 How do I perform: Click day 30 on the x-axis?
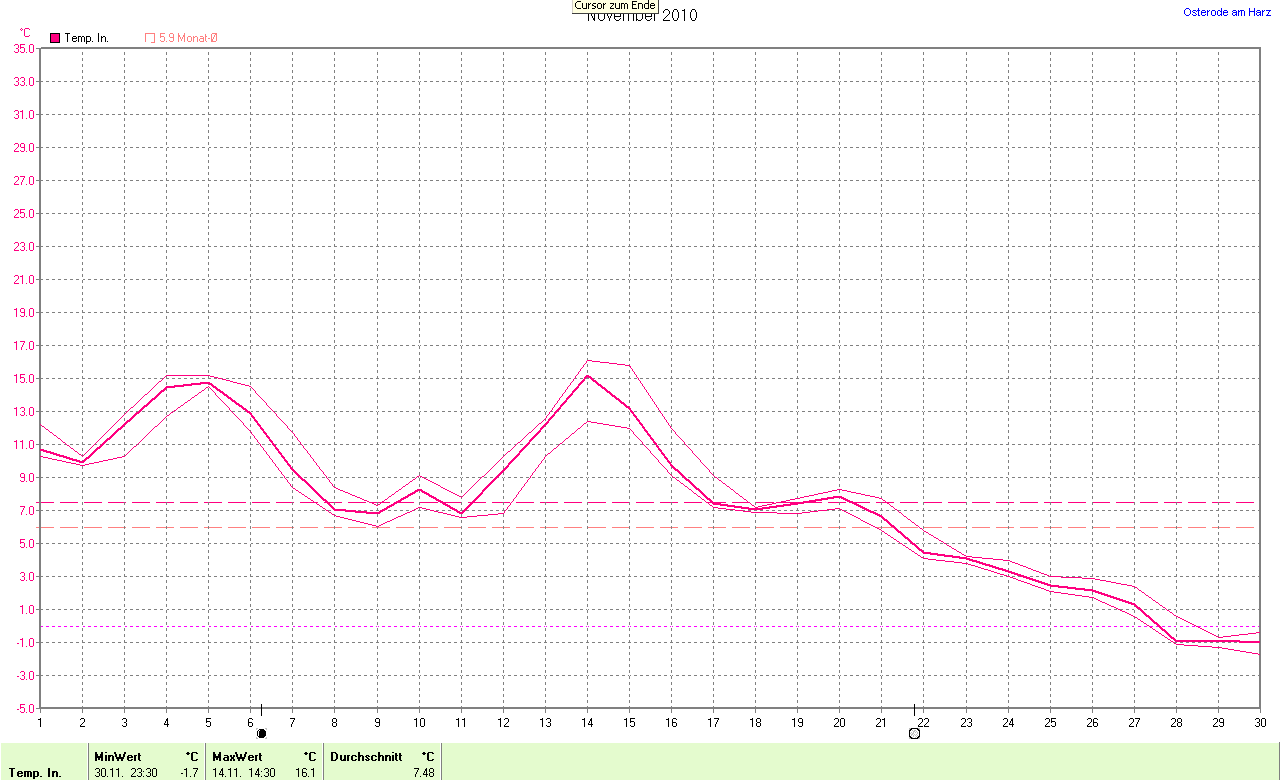coord(1260,722)
